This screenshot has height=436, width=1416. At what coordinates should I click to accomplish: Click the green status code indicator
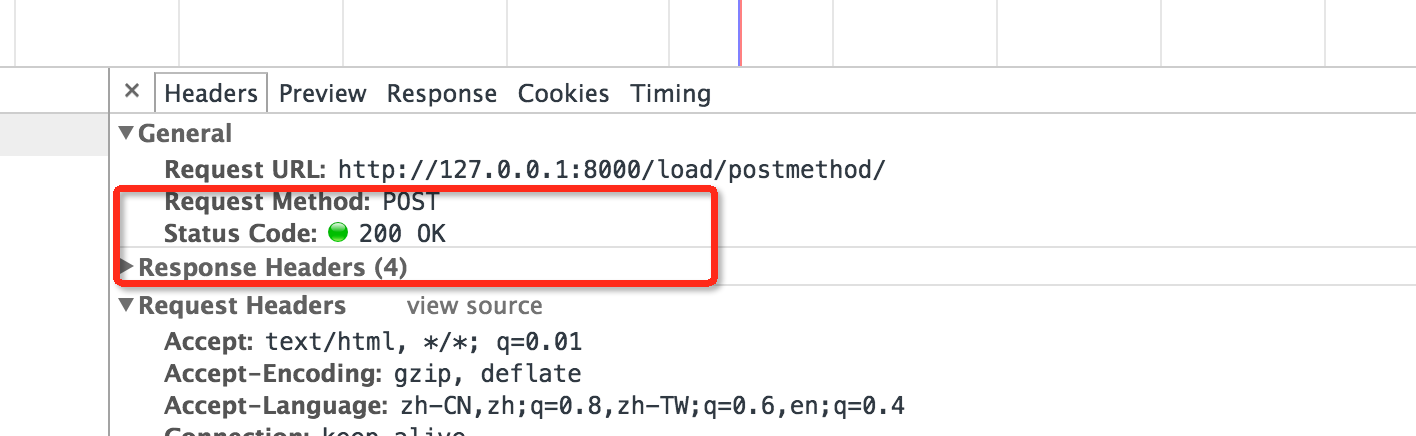click(x=338, y=234)
